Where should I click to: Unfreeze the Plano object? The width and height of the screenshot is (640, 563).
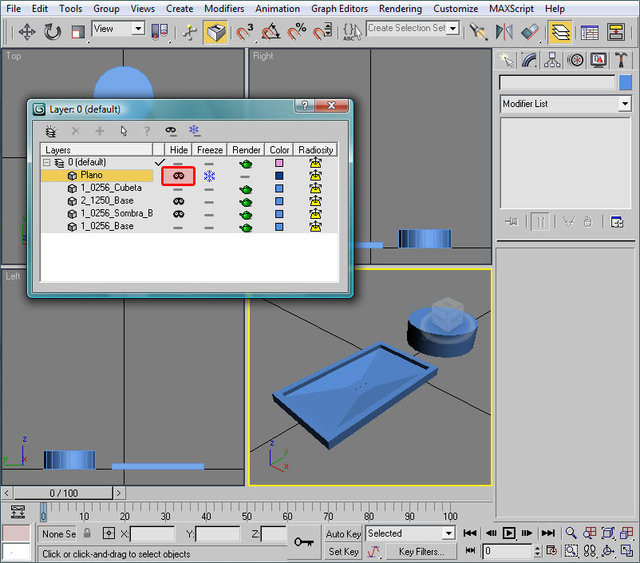click(x=209, y=175)
